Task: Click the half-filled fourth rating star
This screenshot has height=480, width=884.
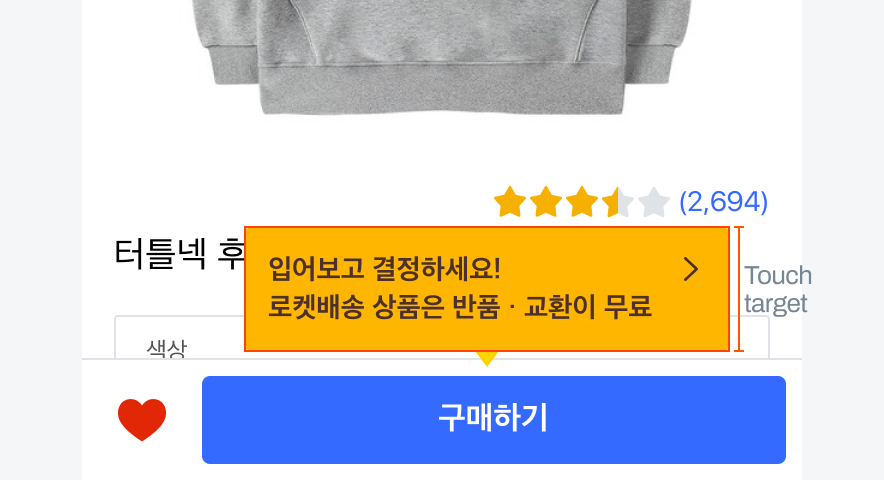Action: point(618,202)
